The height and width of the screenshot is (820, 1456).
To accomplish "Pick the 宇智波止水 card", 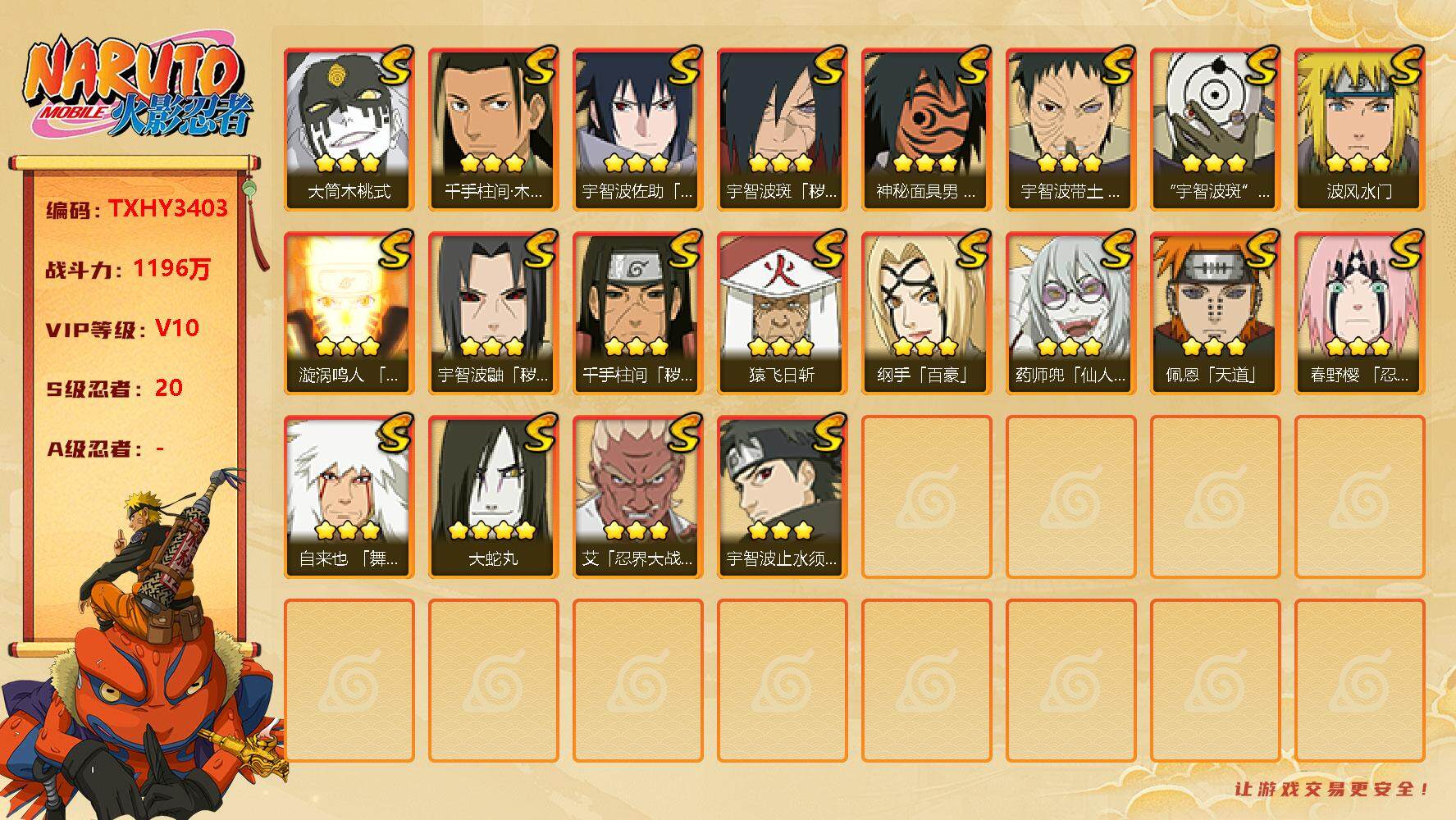I will click(x=782, y=497).
